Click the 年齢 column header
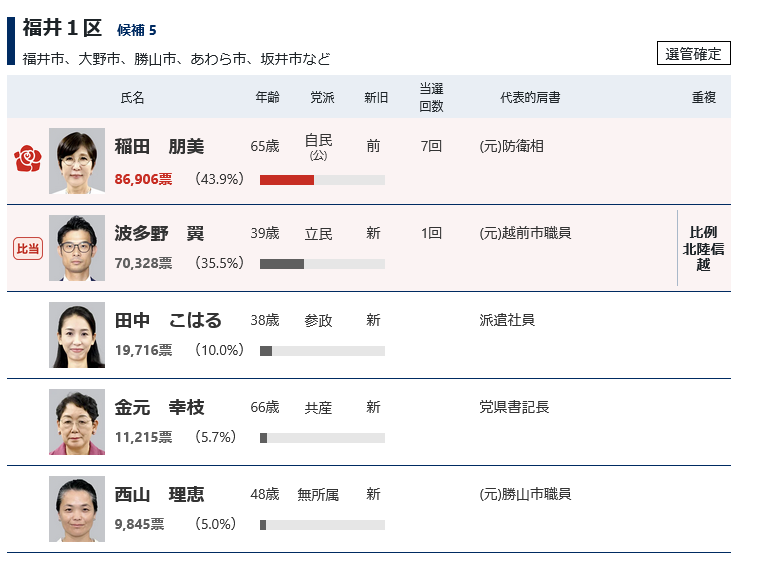Screen dimensions: 771x564 267,98
